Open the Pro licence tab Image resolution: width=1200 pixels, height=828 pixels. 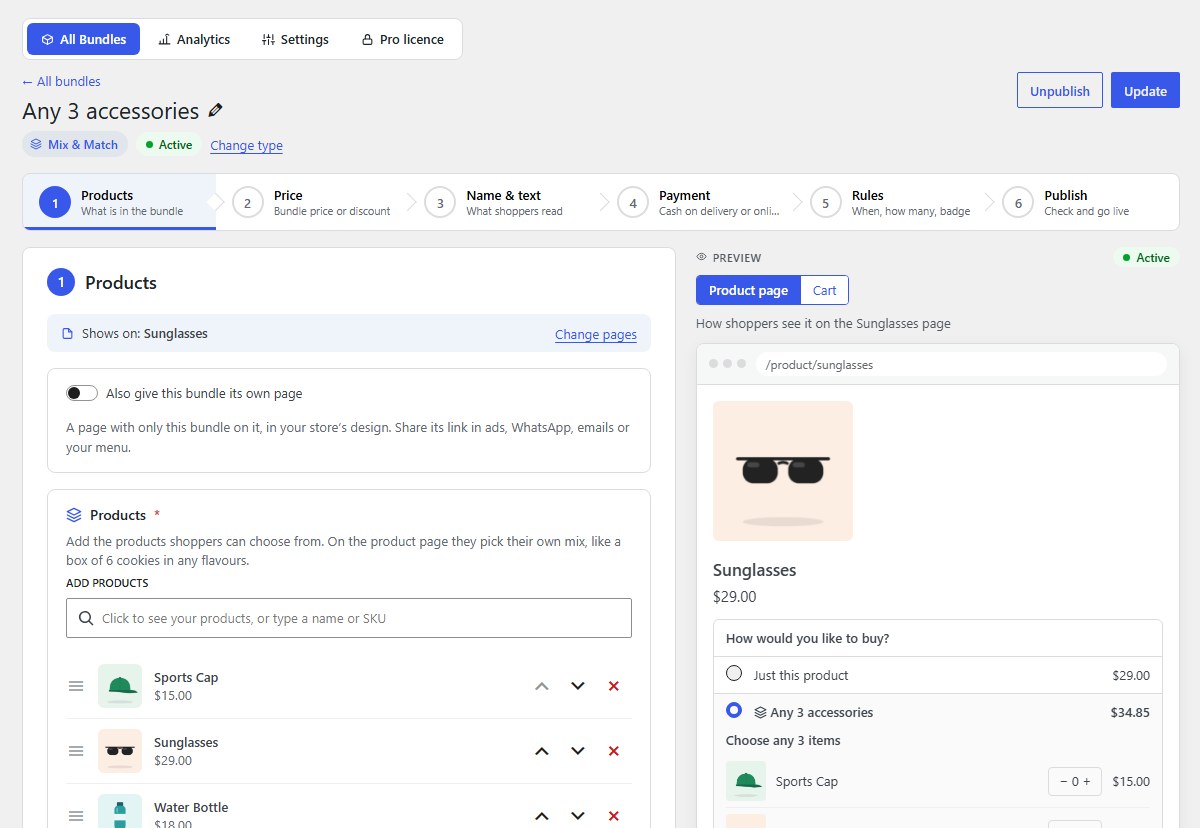click(x=402, y=39)
